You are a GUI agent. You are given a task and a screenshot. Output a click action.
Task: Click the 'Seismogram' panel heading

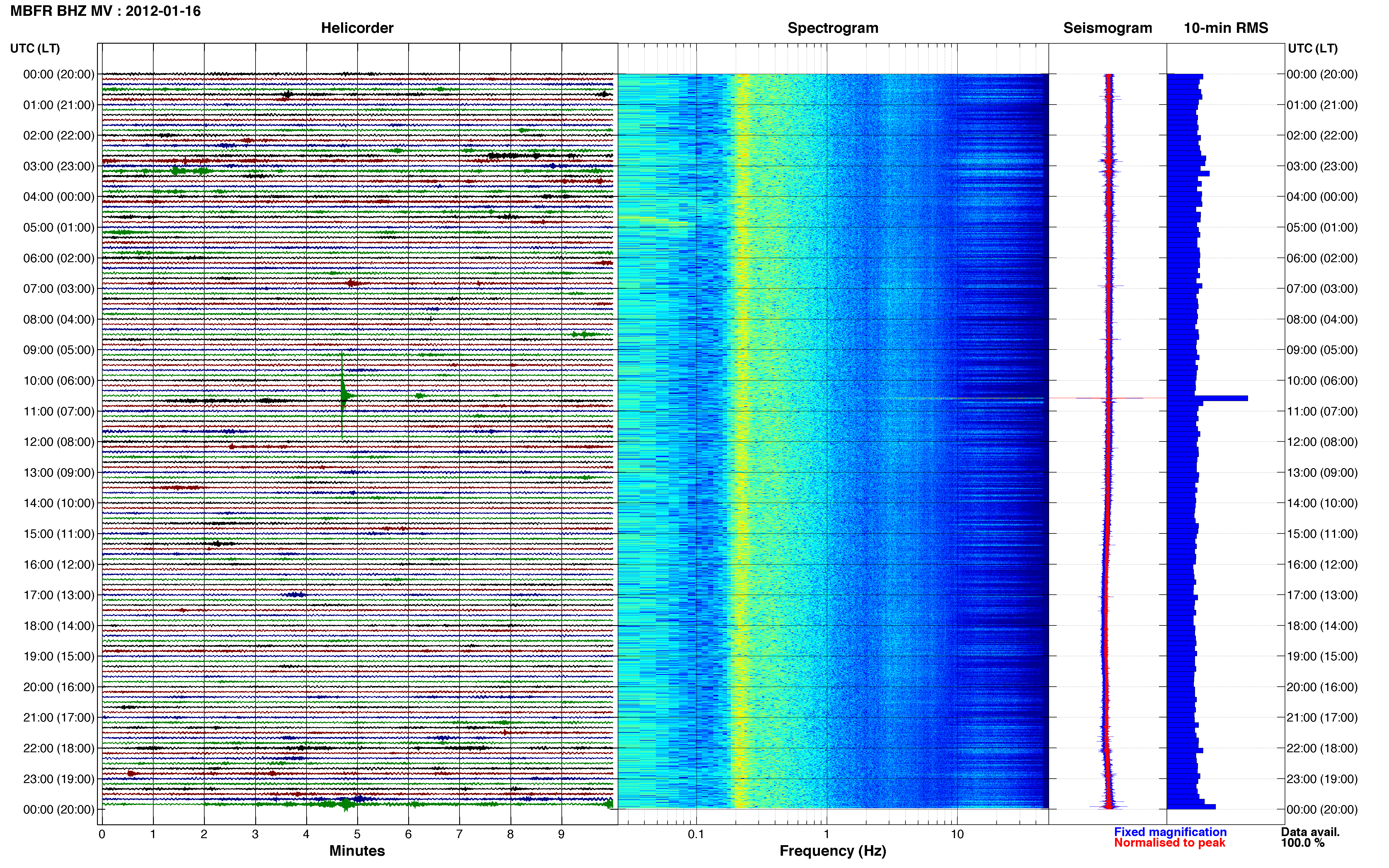(x=1108, y=28)
